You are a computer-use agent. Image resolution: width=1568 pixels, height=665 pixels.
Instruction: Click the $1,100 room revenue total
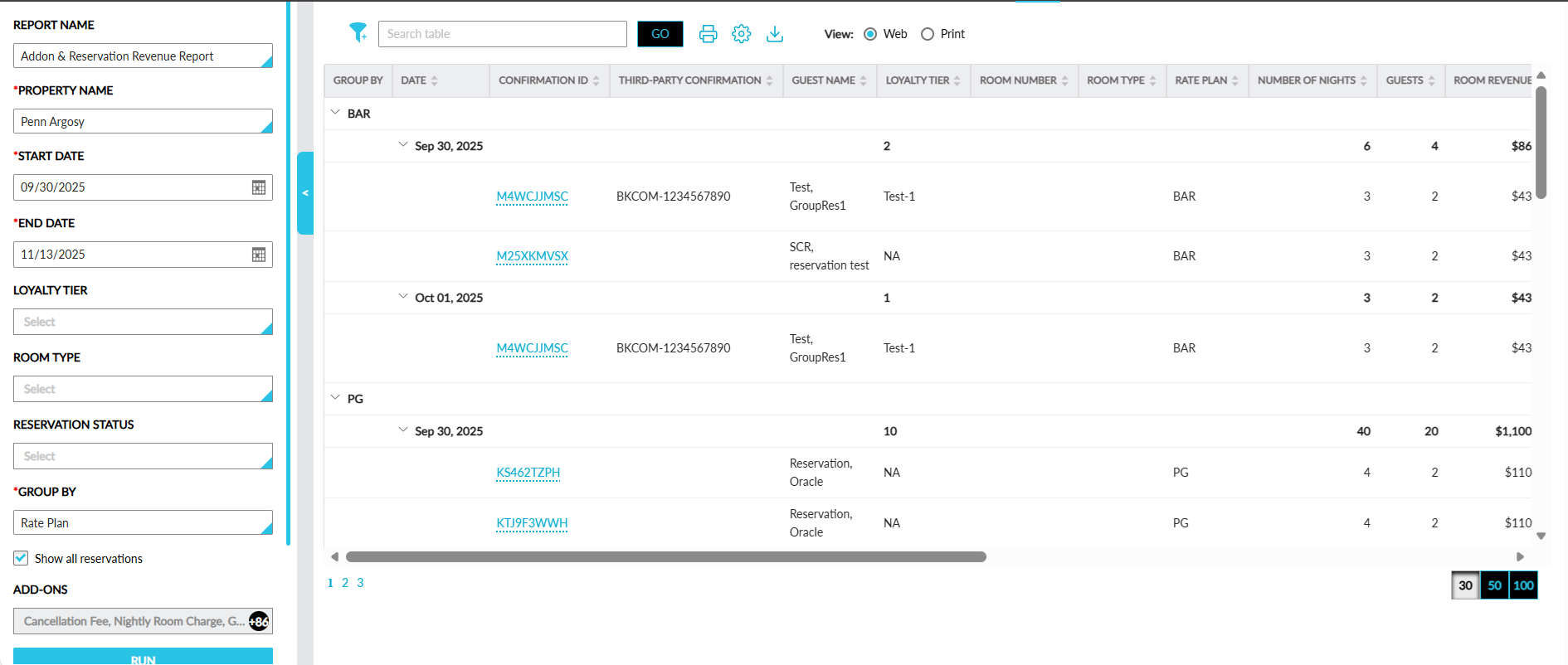click(x=1513, y=431)
